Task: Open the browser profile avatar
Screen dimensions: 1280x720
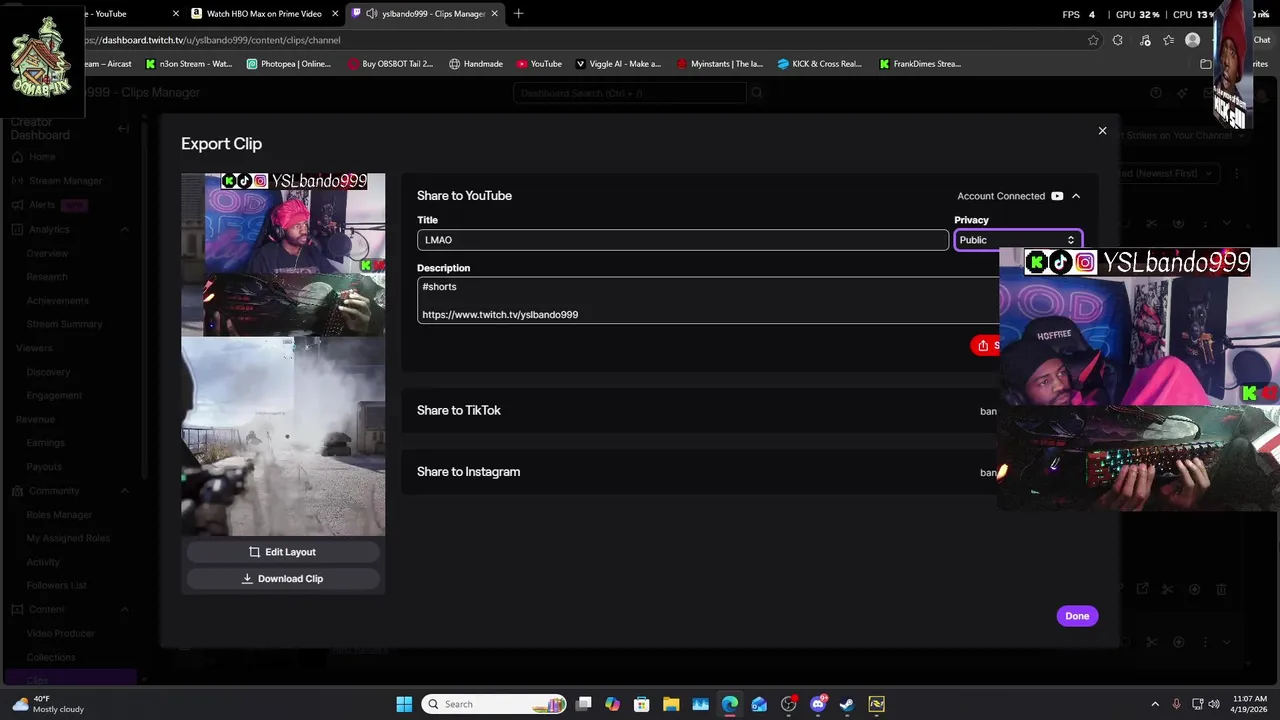Action: (x=1192, y=40)
